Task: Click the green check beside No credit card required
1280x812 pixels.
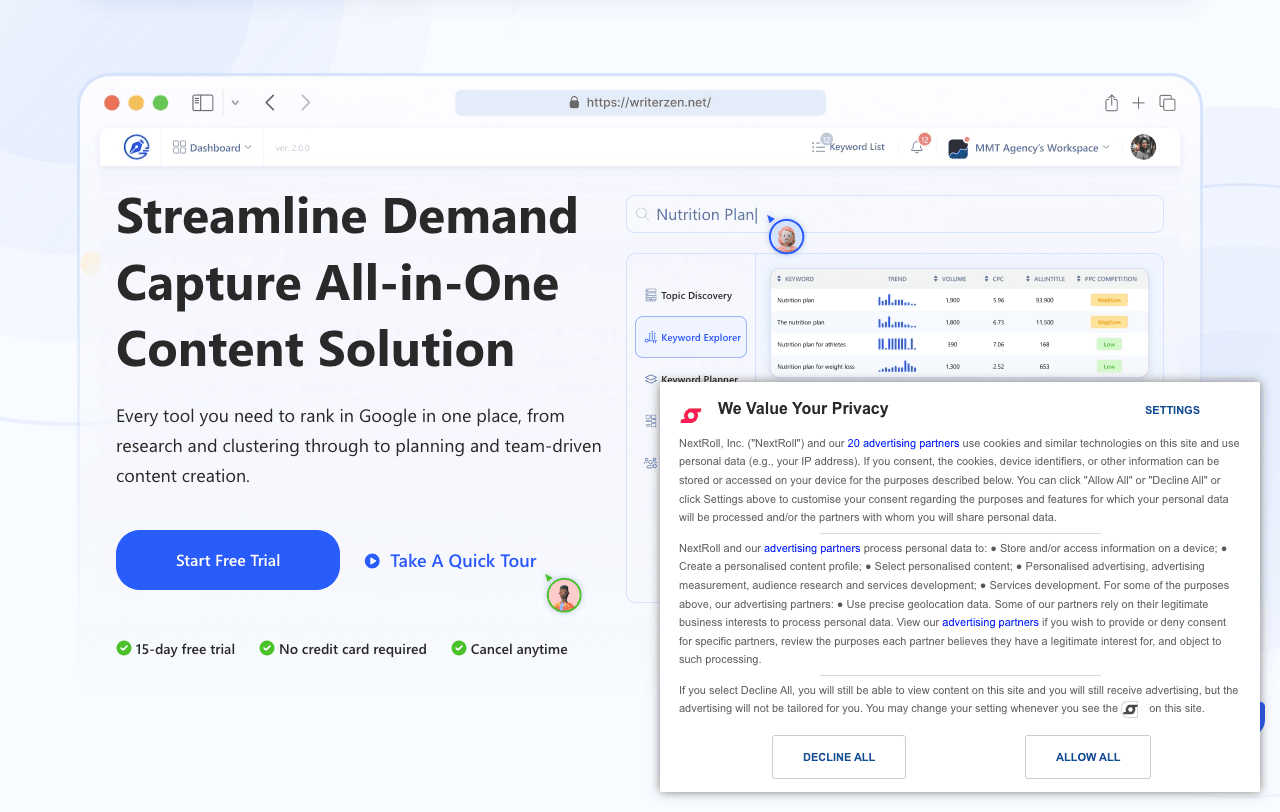Action: pos(267,648)
